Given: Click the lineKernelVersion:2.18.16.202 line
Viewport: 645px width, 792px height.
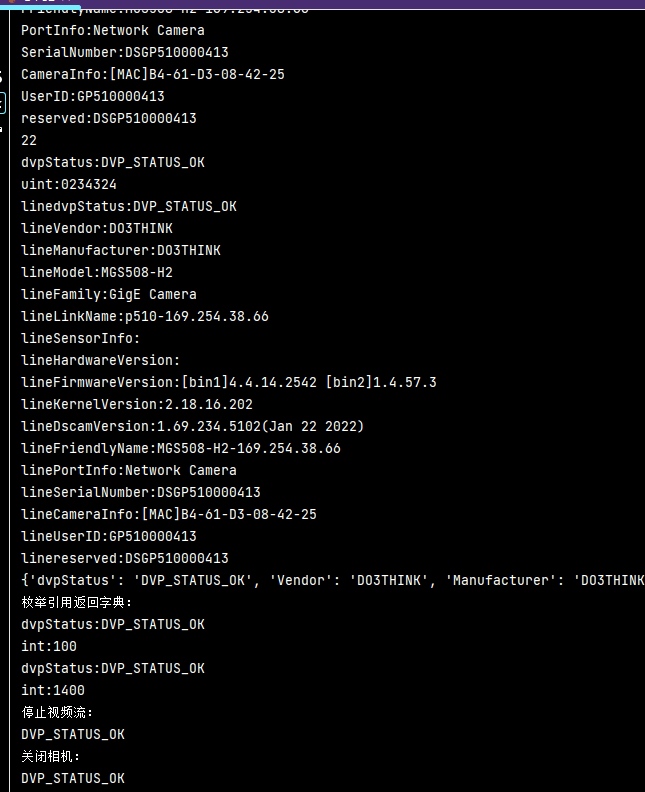Looking at the screenshot, I should [137, 404].
